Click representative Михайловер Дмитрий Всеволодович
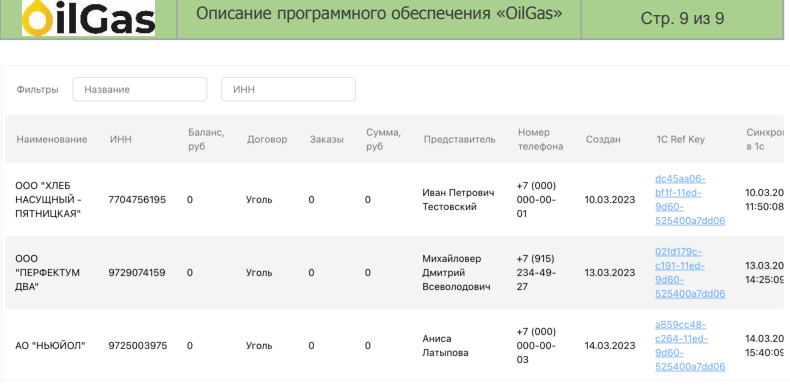 click(x=456, y=273)
